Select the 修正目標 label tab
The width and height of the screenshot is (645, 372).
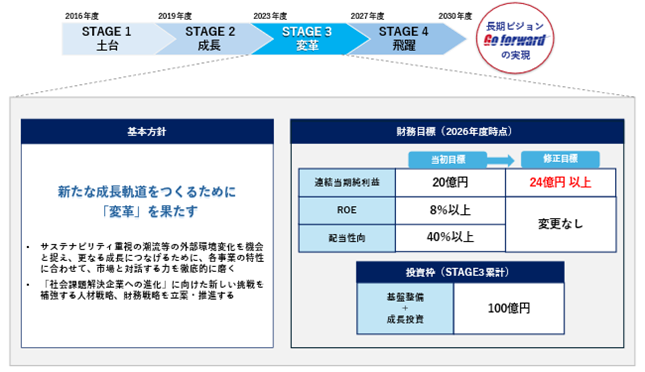click(x=560, y=159)
